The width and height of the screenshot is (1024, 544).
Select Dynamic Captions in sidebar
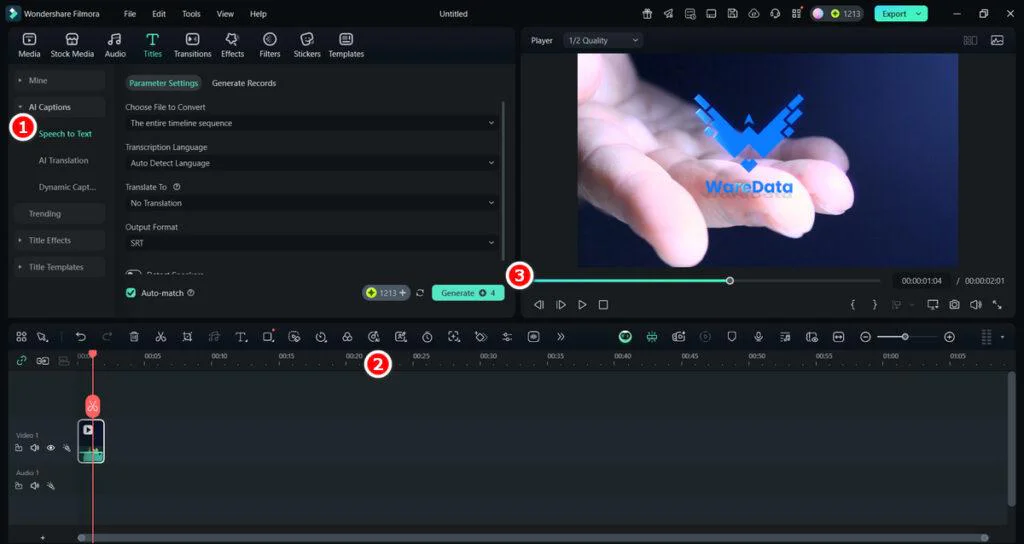coord(67,187)
